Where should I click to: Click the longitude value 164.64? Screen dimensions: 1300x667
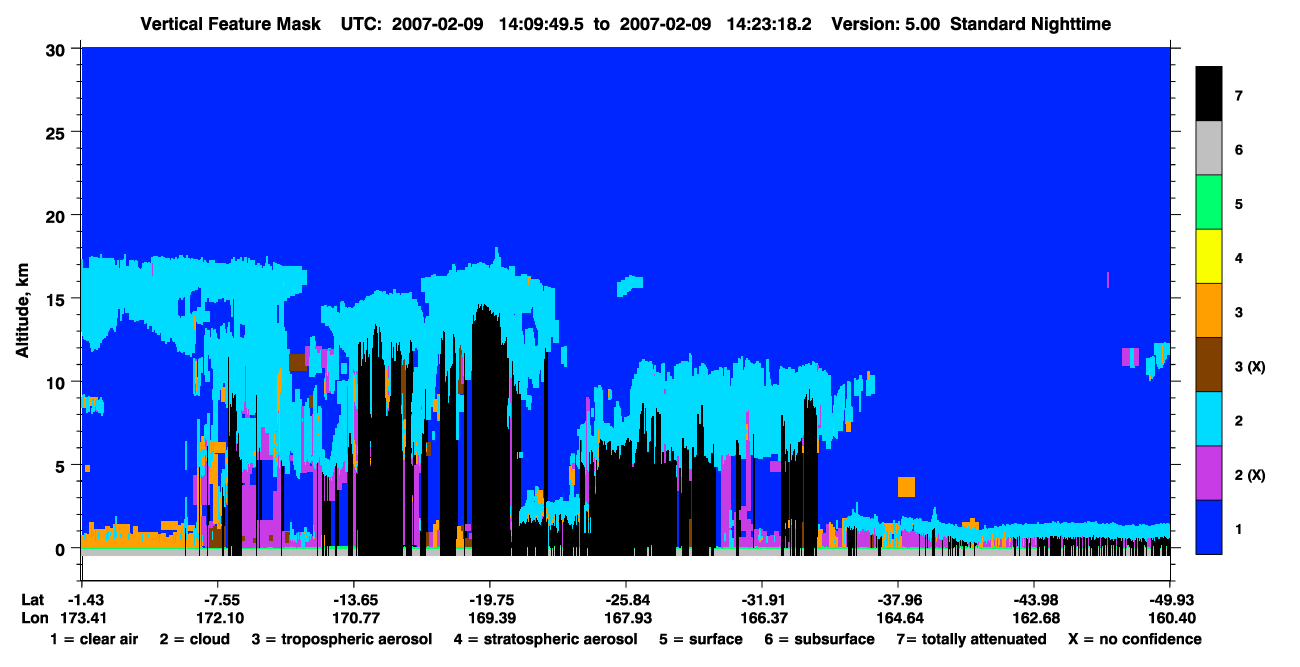[898, 618]
